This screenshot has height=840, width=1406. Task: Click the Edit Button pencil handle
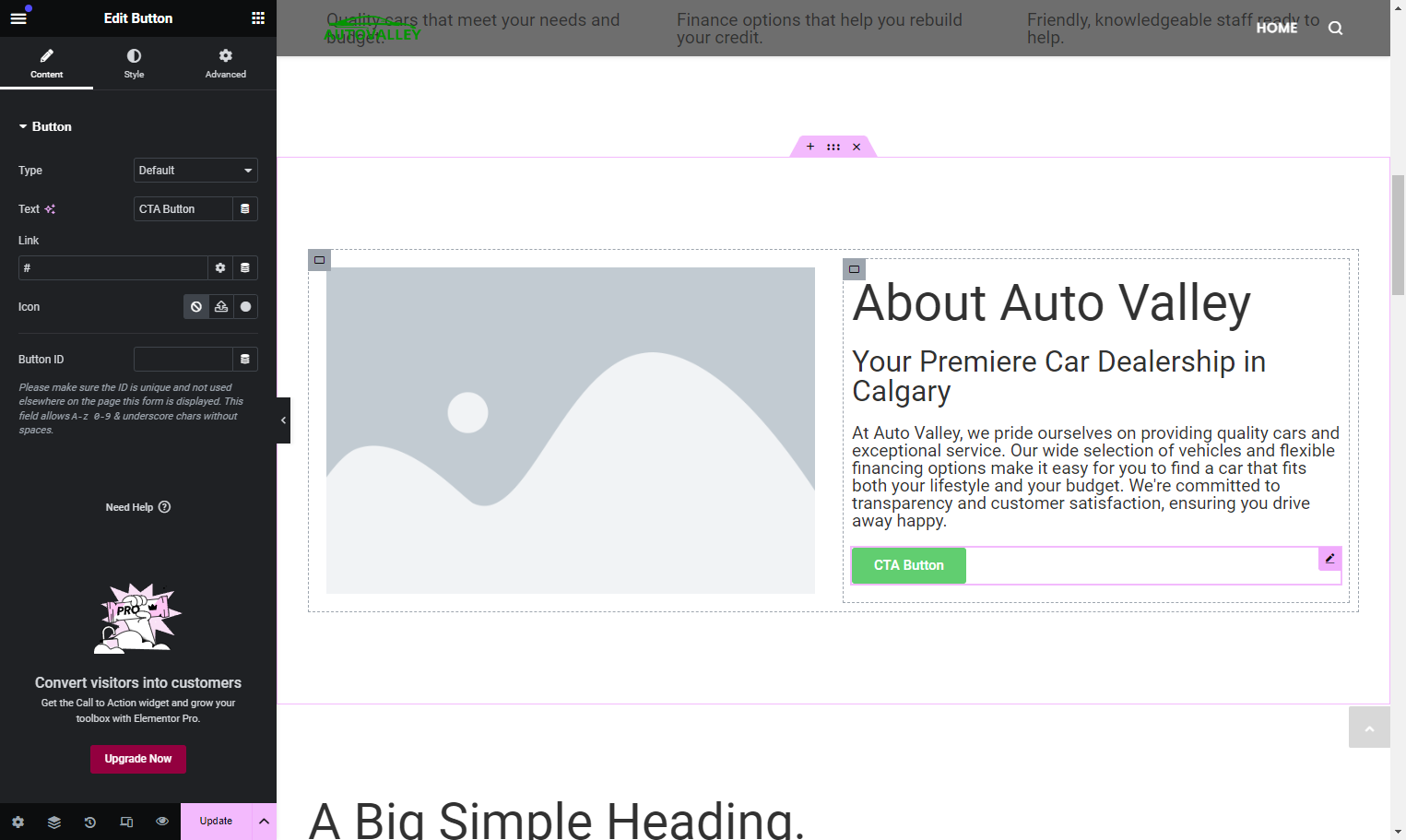(1329, 559)
